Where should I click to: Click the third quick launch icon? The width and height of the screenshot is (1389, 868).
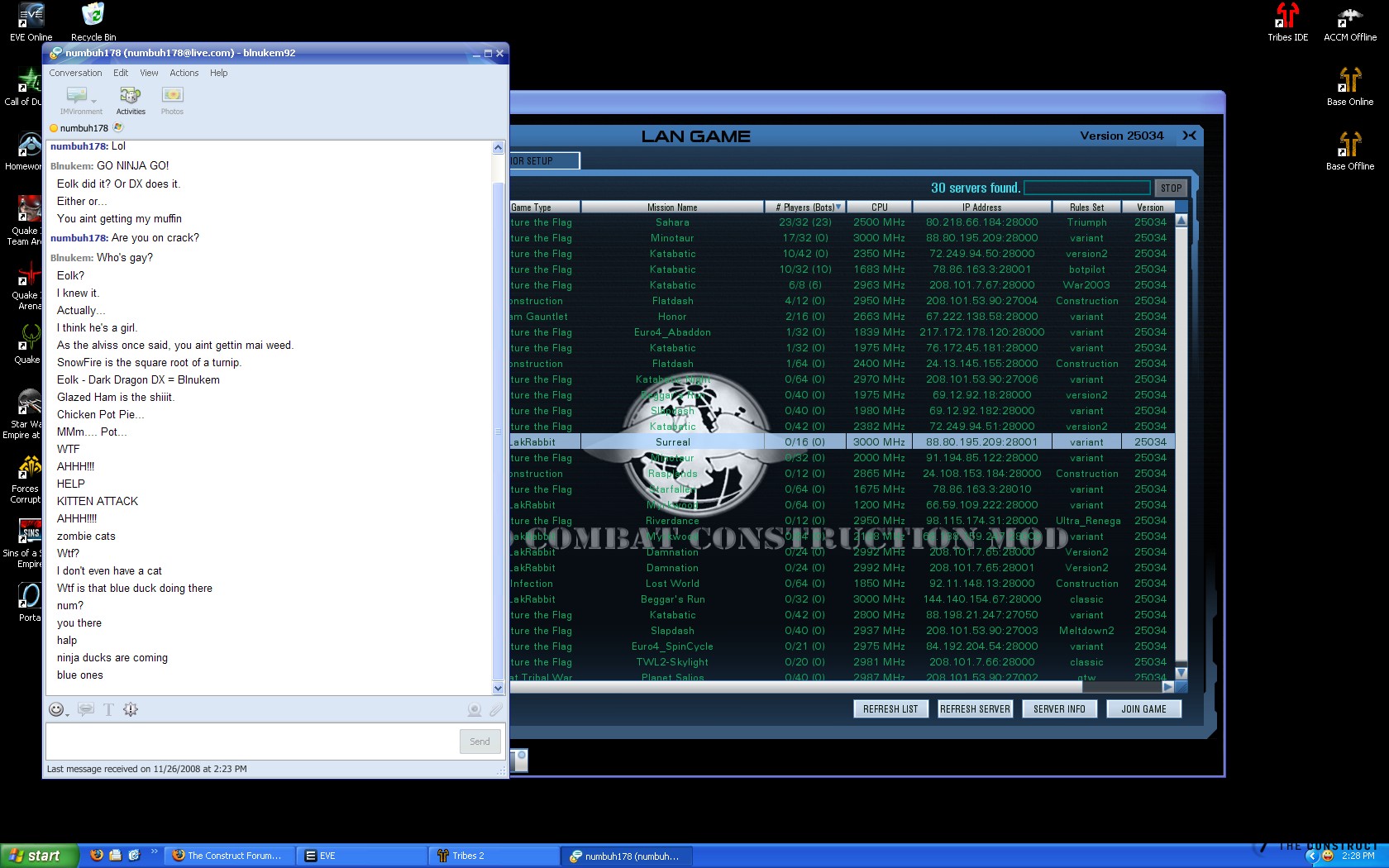click(134, 856)
